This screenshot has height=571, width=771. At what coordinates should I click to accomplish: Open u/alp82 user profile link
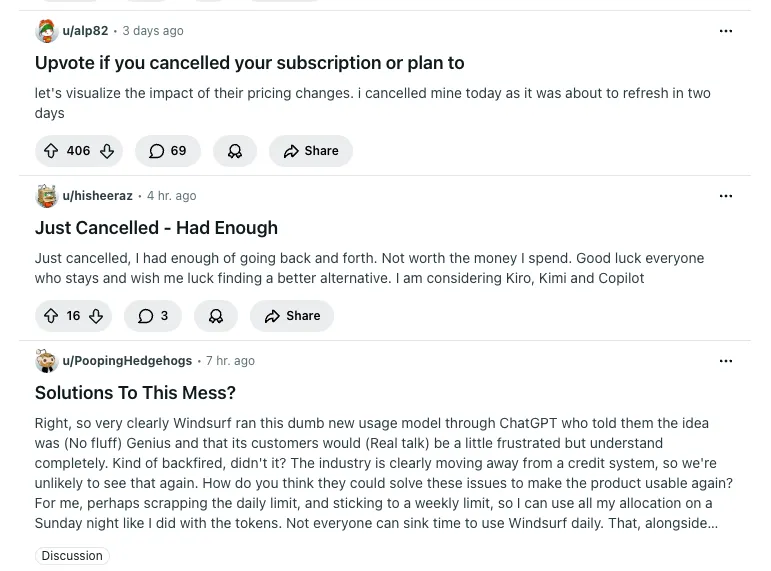85,31
